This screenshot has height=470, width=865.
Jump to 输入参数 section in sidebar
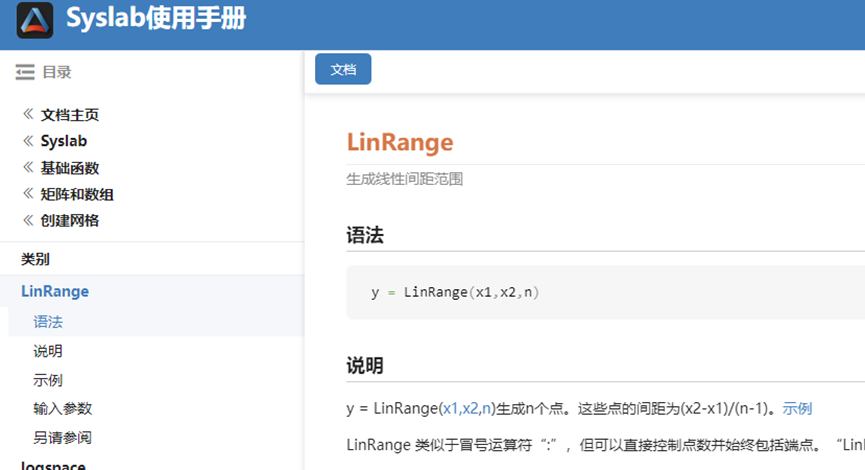tap(62, 409)
